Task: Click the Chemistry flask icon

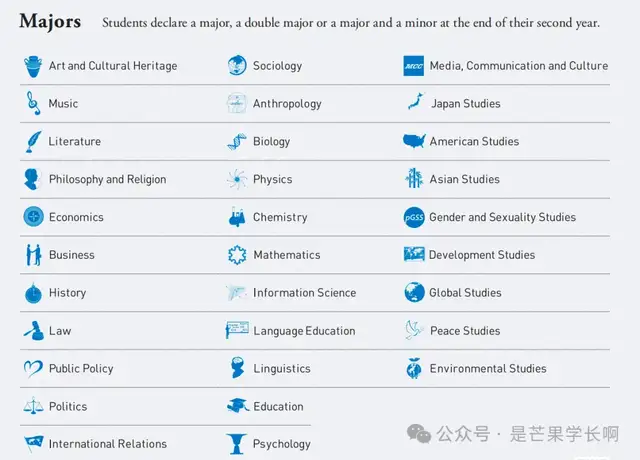Action: pos(236,216)
